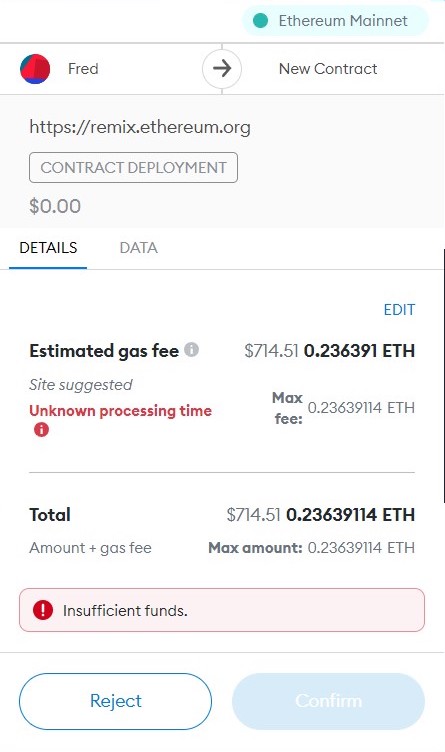Click the vertical scrollbar on the right edge
Viewport: 445px width, 752px height.
(444, 376)
